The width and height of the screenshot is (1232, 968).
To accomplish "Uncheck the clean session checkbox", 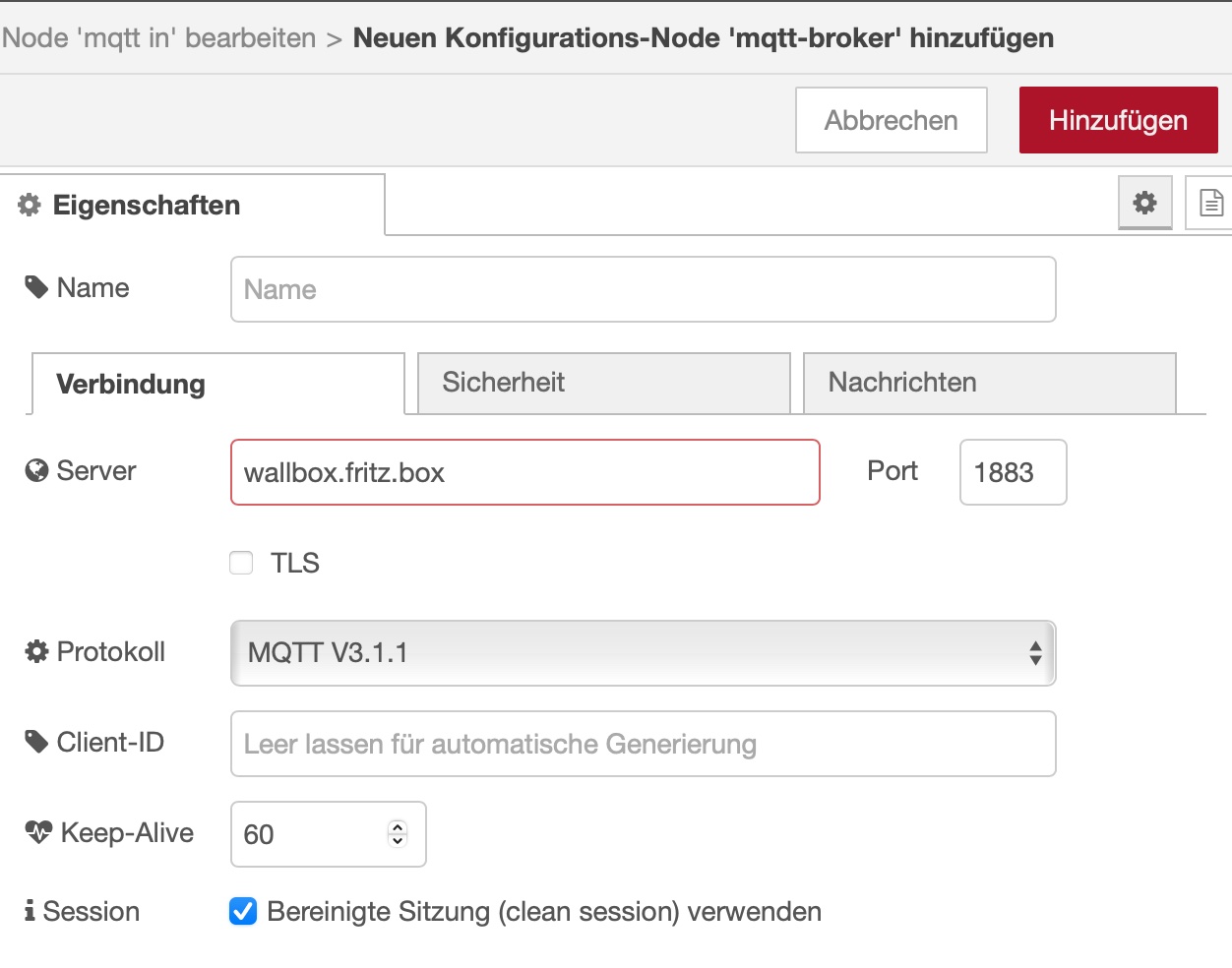I will tap(243, 912).
